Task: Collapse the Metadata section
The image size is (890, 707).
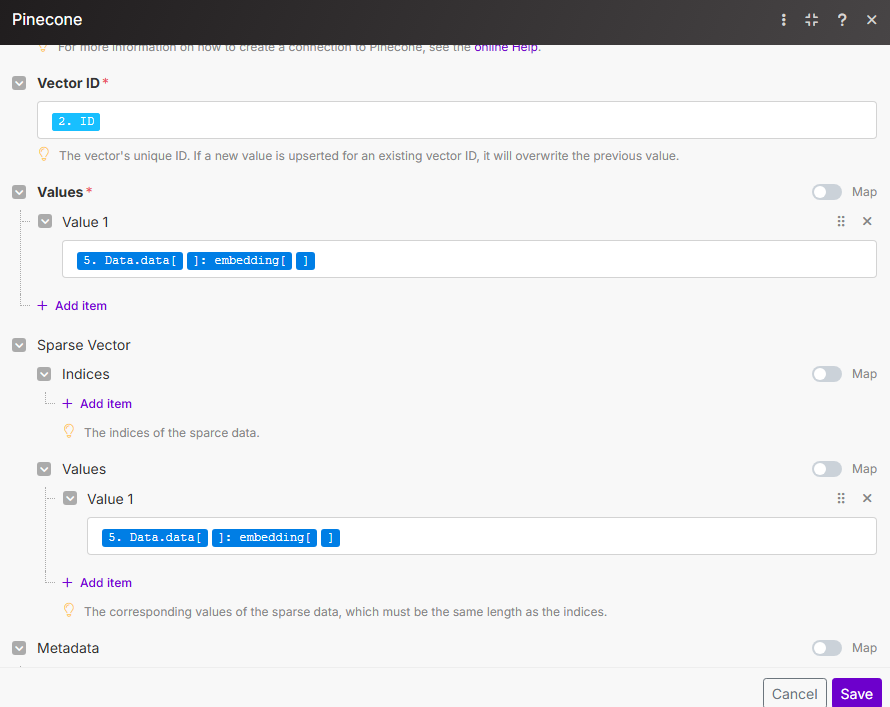Action: click(x=19, y=648)
